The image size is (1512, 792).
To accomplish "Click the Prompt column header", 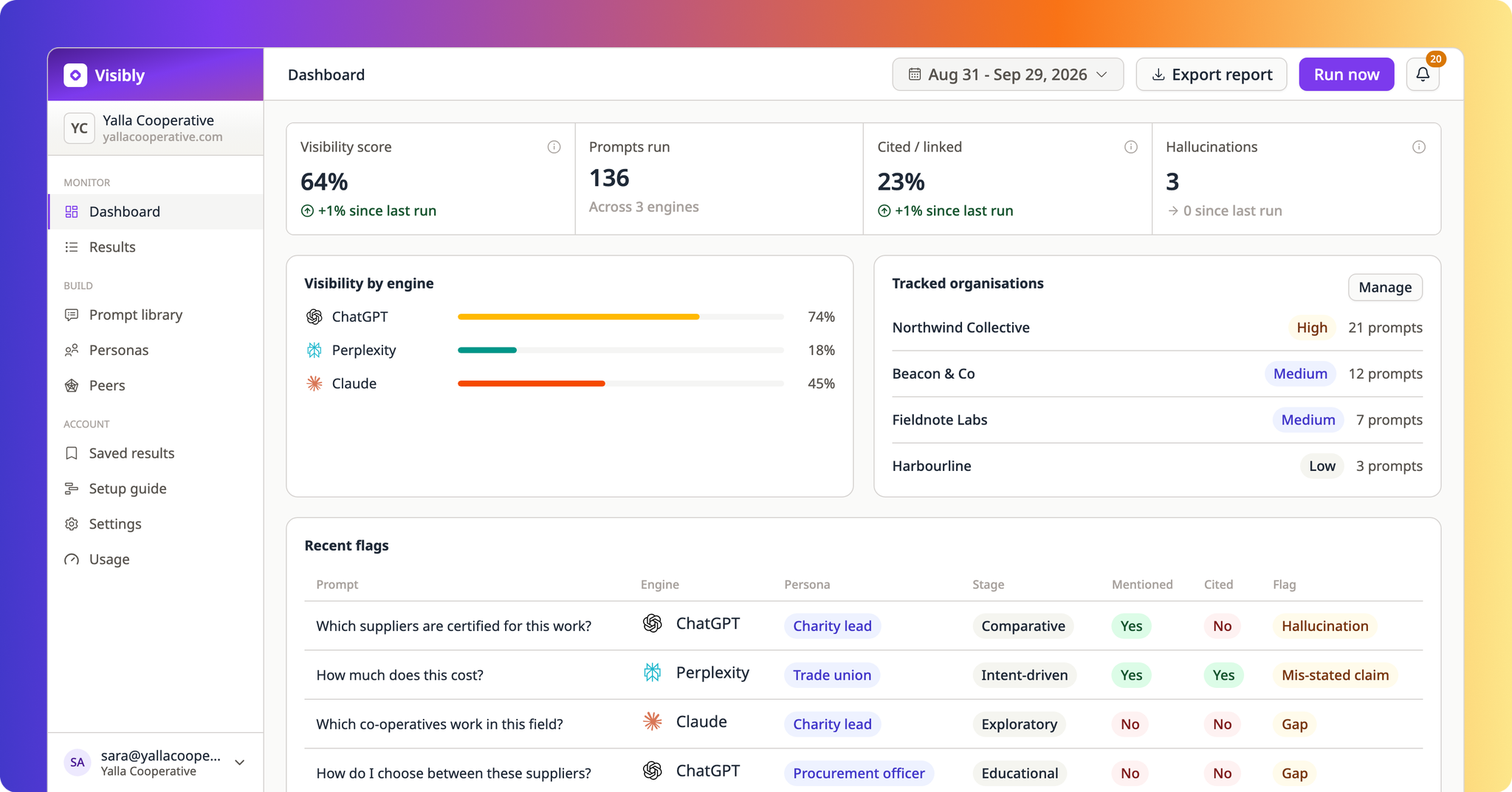I will 337,585.
